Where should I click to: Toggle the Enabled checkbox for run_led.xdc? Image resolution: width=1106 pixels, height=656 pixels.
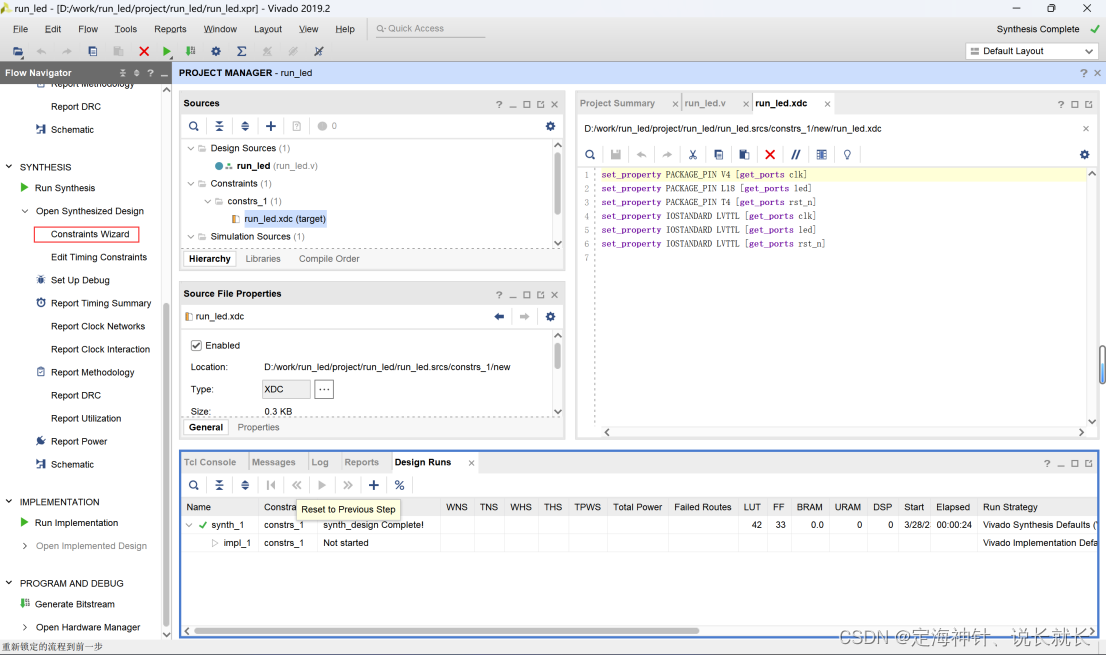click(196, 346)
